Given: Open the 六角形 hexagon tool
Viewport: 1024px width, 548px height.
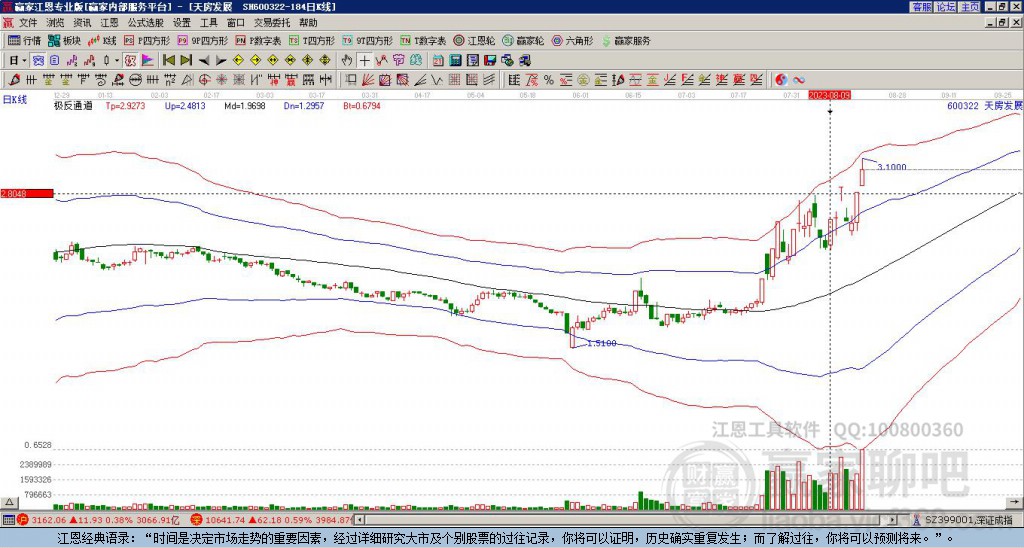Looking at the screenshot, I should click(x=573, y=40).
